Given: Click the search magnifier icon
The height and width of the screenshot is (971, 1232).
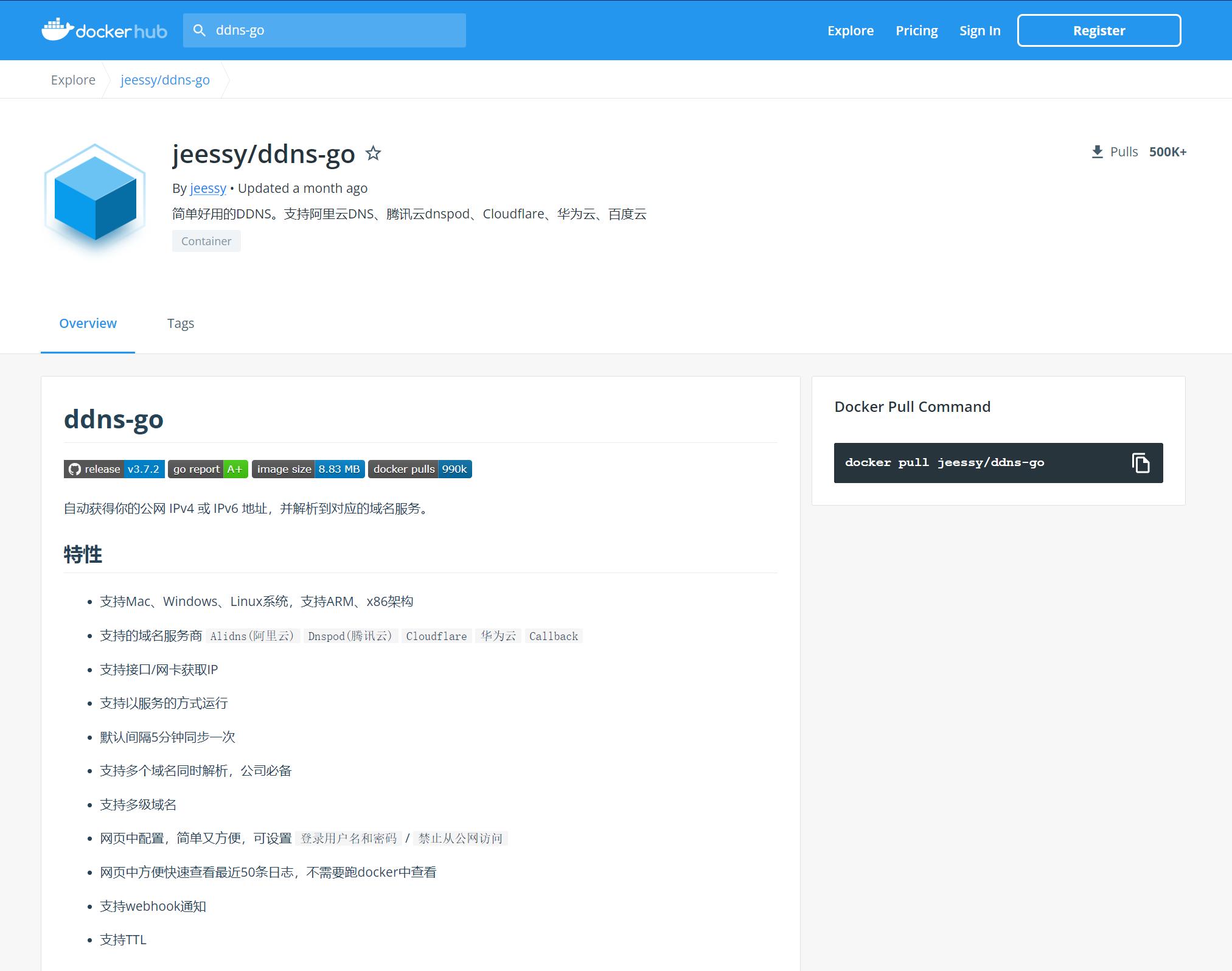Looking at the screenshot, I should tap(200, 30).
